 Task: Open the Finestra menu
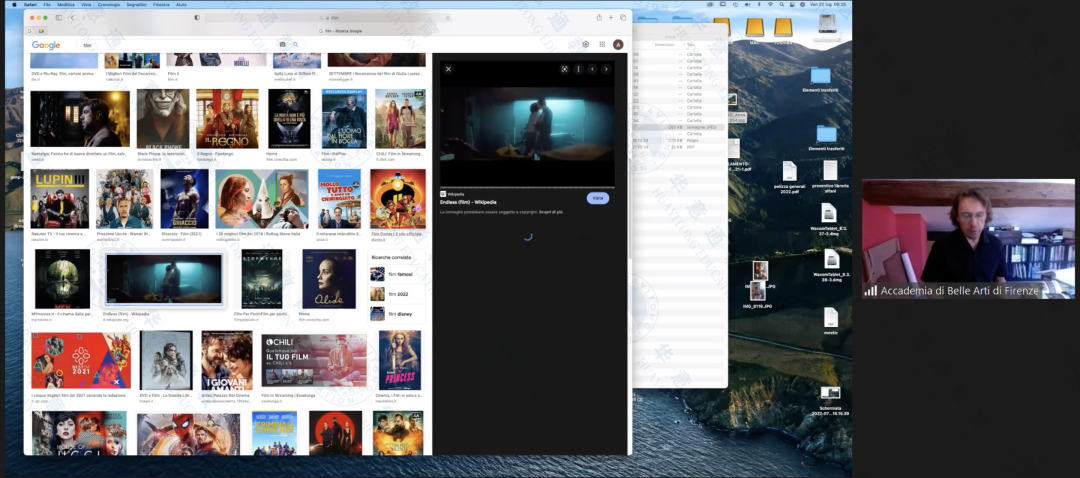[x=161, y=4]
